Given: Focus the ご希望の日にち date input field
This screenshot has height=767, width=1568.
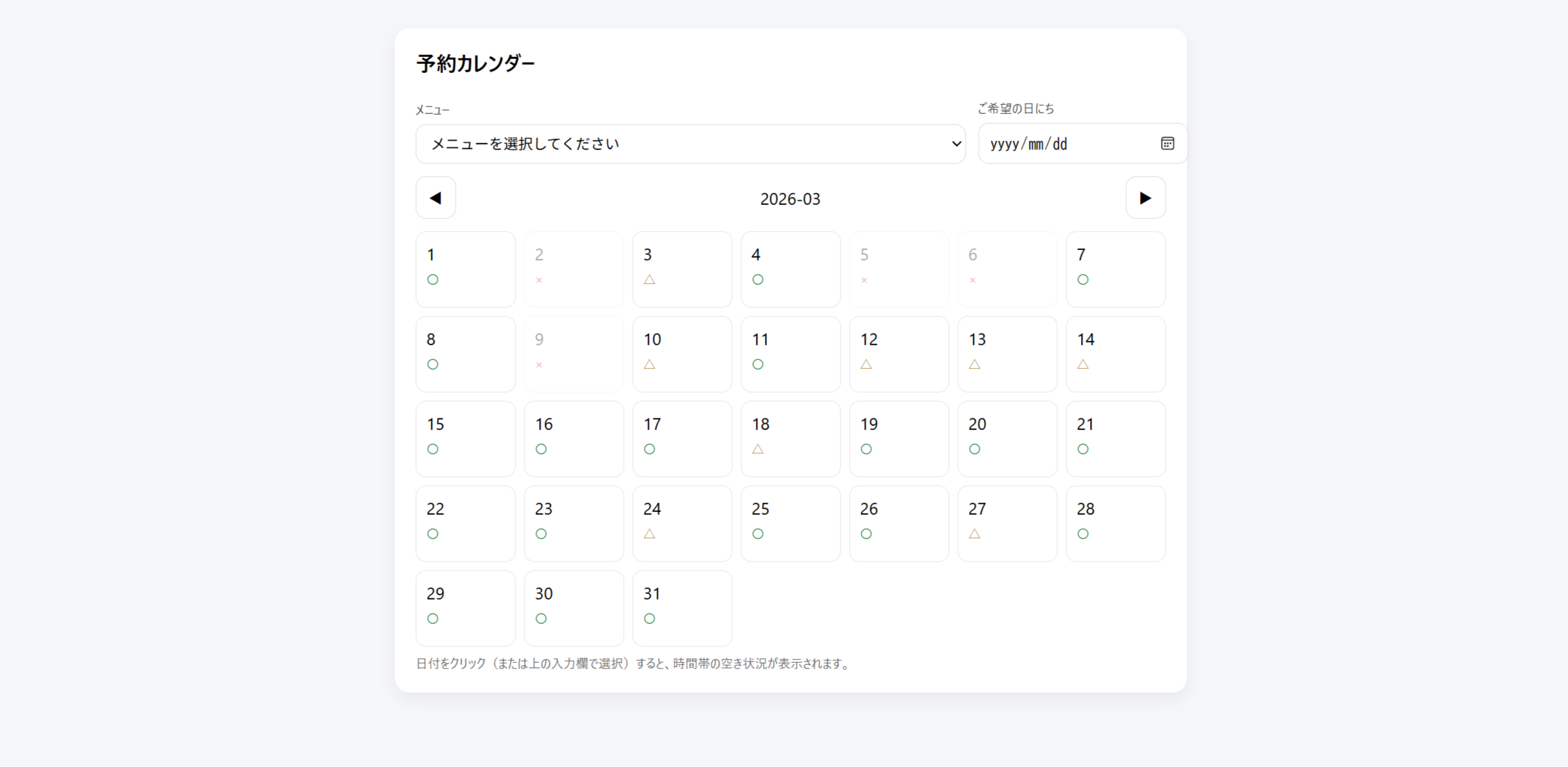Looking at the screenshot, I should coord(1082,144).
